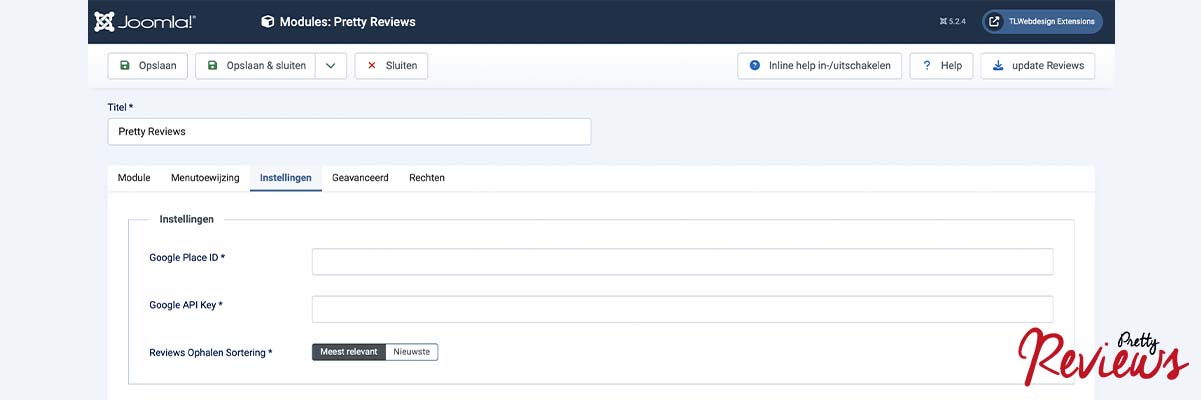Image resolution: width=1201 pixels, height=400 pixels.
Task: Switch to the Module tab
Action: coord(134,178)
